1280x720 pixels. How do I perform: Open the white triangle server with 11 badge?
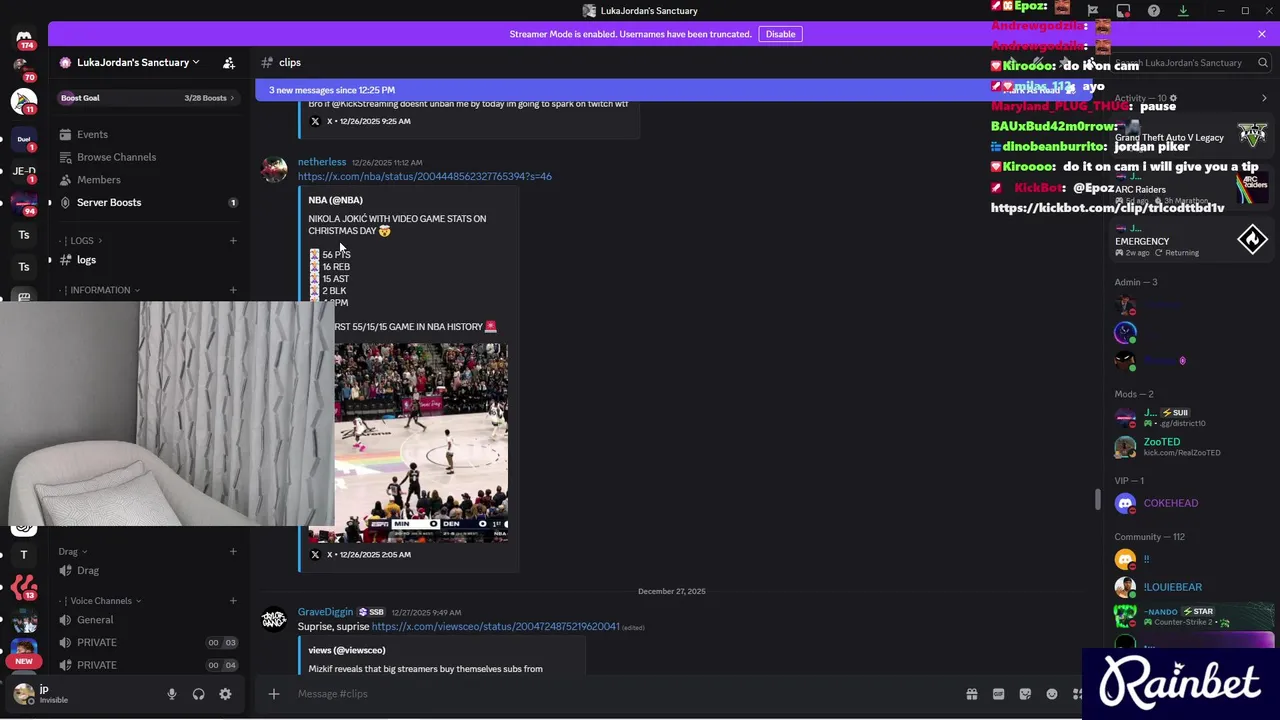(24, 102)
